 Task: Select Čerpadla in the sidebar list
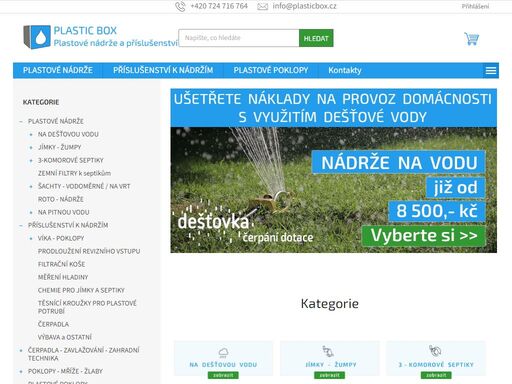pyautogui.click(x=53, y=324)
